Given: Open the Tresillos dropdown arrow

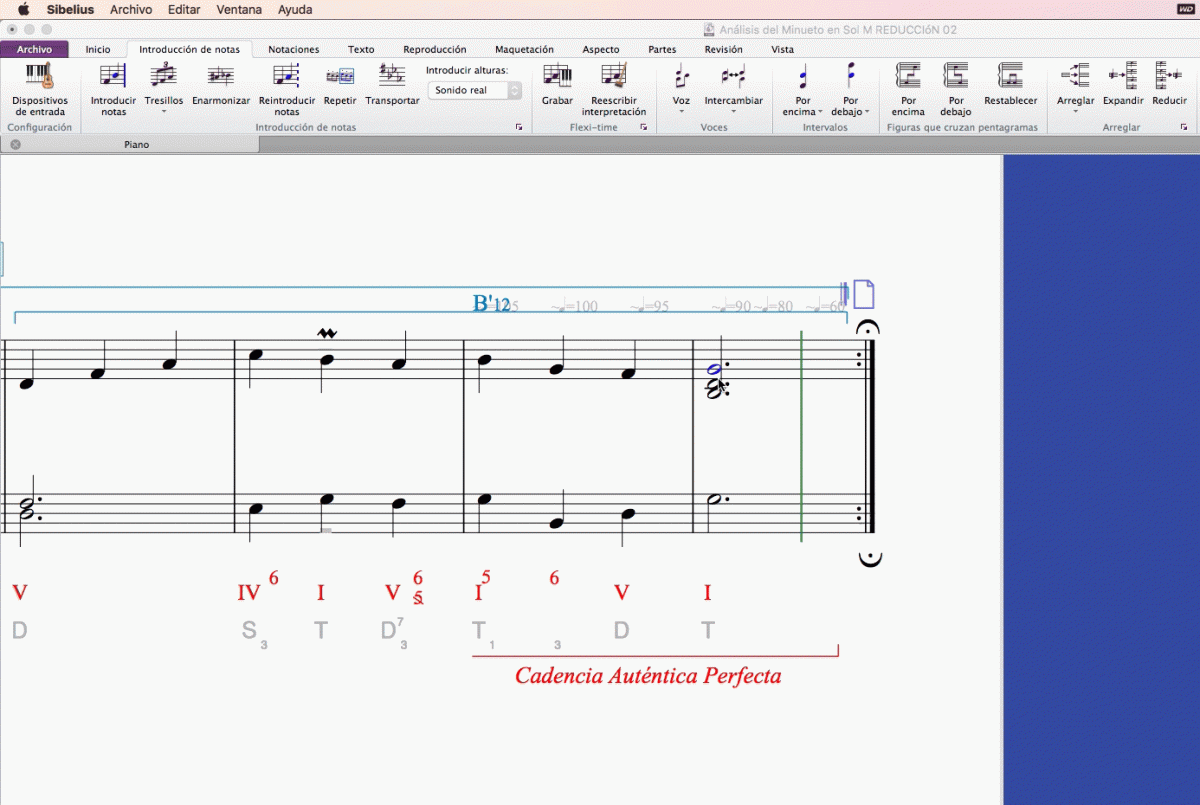Looking at the screenshot, I should coord(163,112).
